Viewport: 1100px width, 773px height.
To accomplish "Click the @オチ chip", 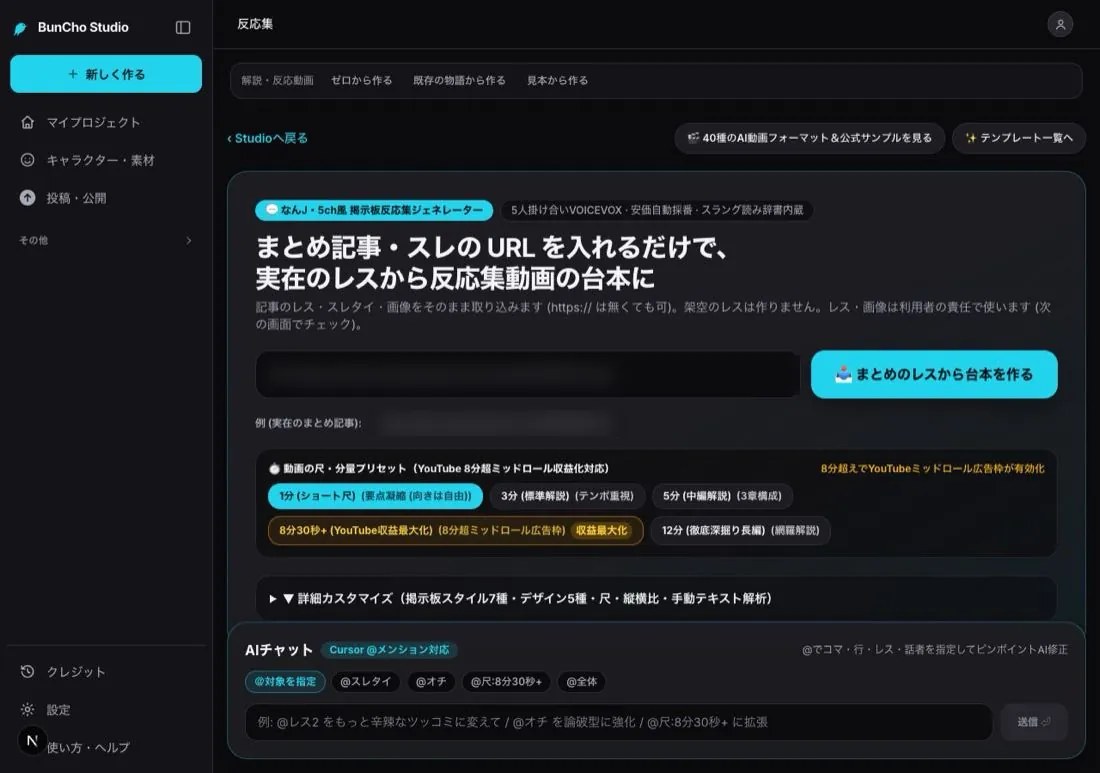I will tap(431, 682).
